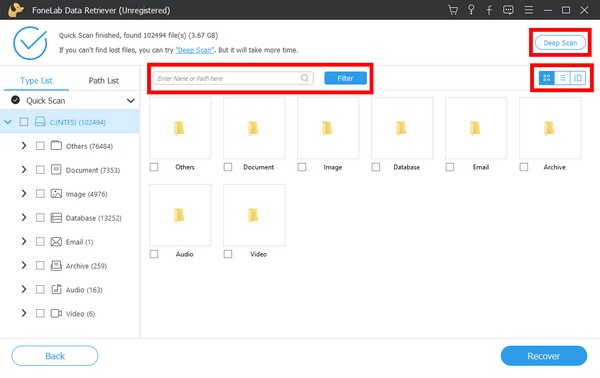The image size is (600, 378).
Task: Switch to thumbnail grid view
Action: (x=546, y=78)
